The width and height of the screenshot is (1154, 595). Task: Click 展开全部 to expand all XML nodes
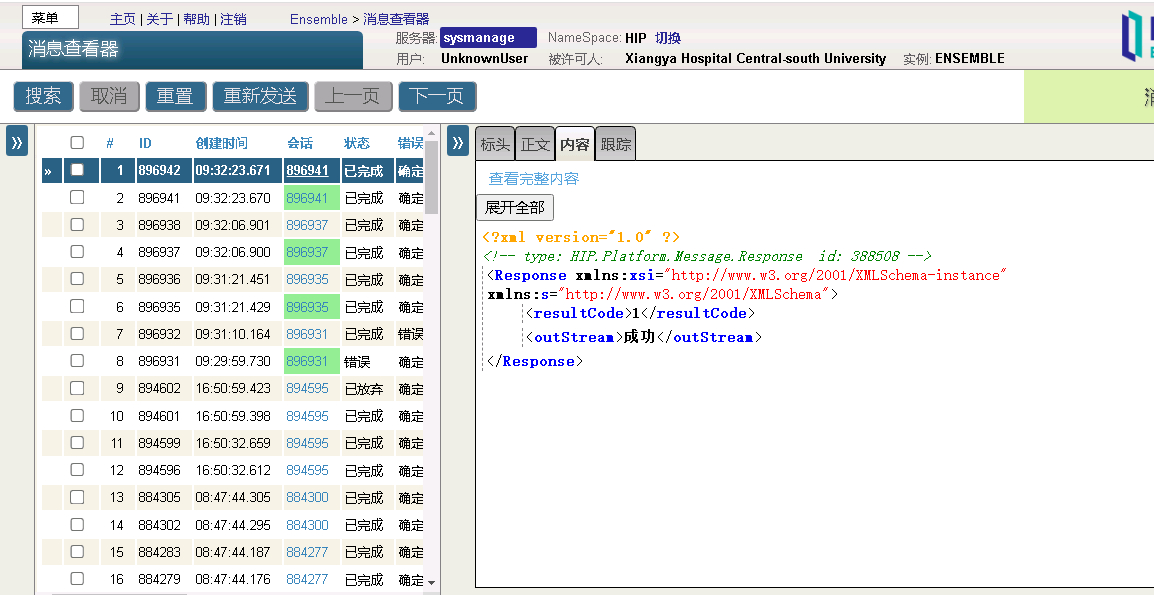[514, 208]
